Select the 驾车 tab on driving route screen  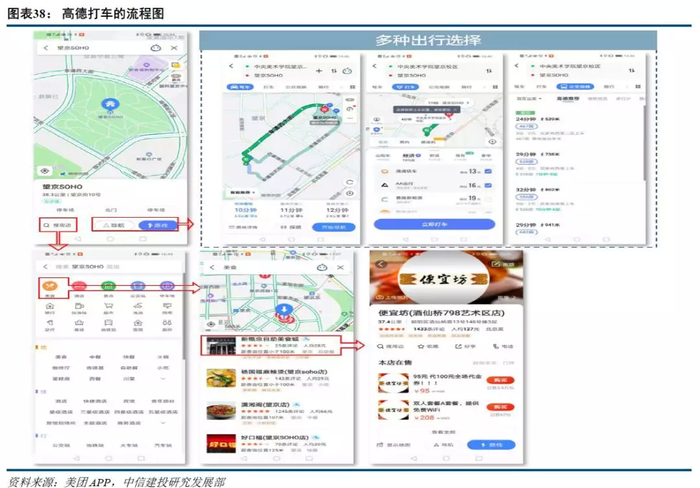click(240, 87)
